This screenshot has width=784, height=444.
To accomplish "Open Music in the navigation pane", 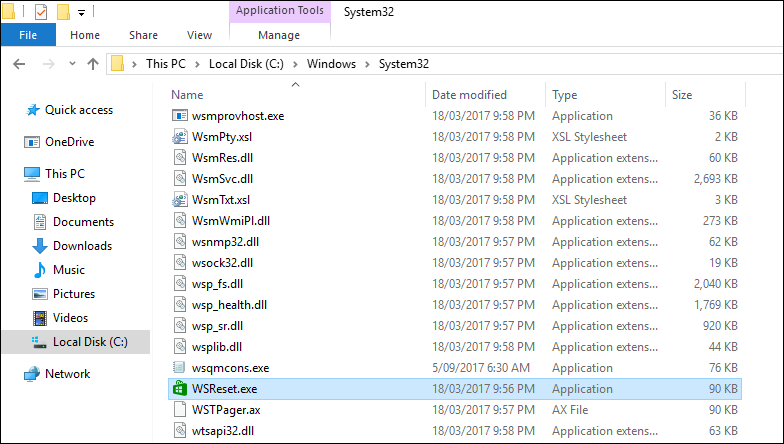I will coord(69,270).
